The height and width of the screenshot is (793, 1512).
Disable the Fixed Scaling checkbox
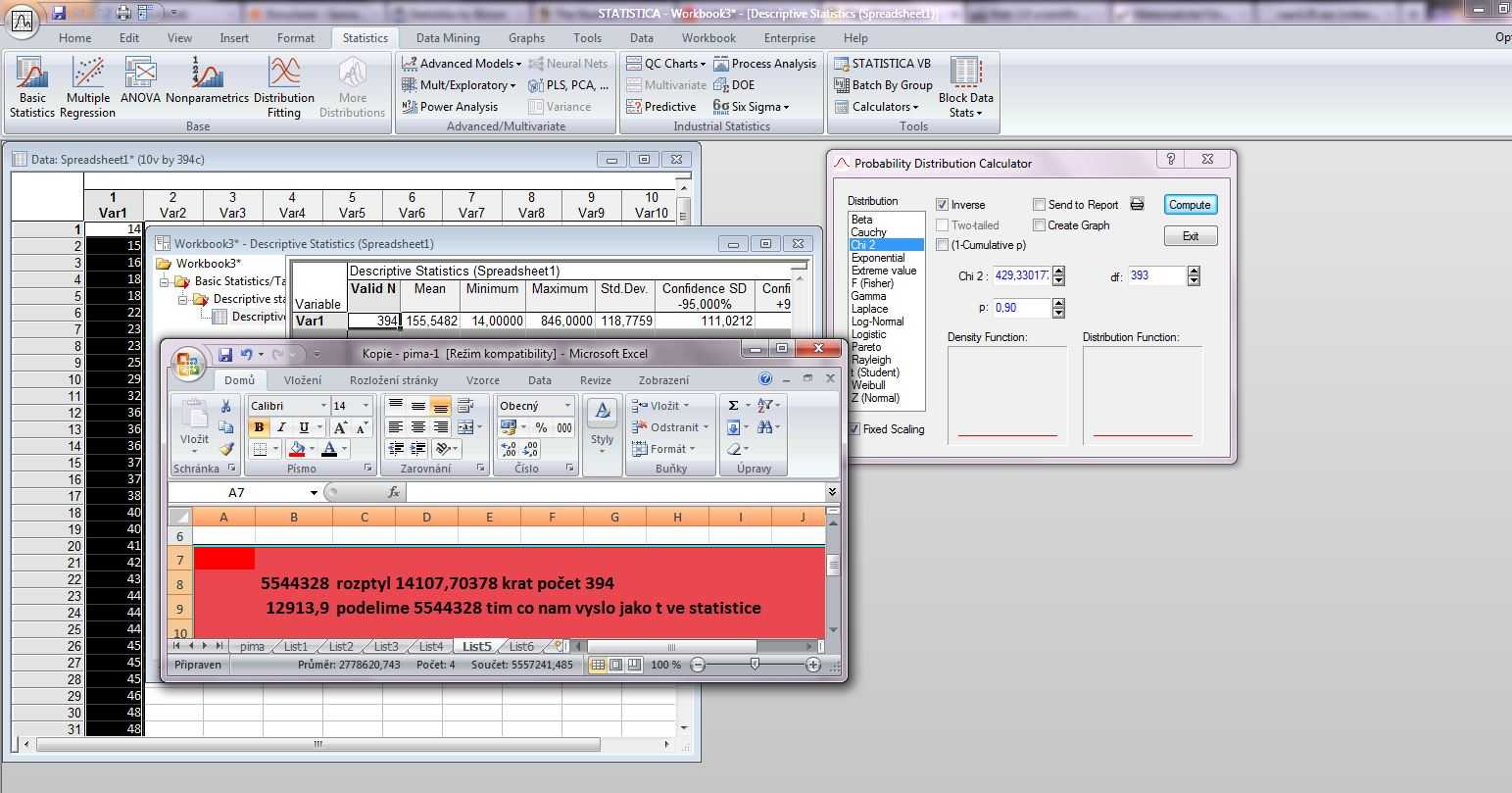(x=854, y=429)
